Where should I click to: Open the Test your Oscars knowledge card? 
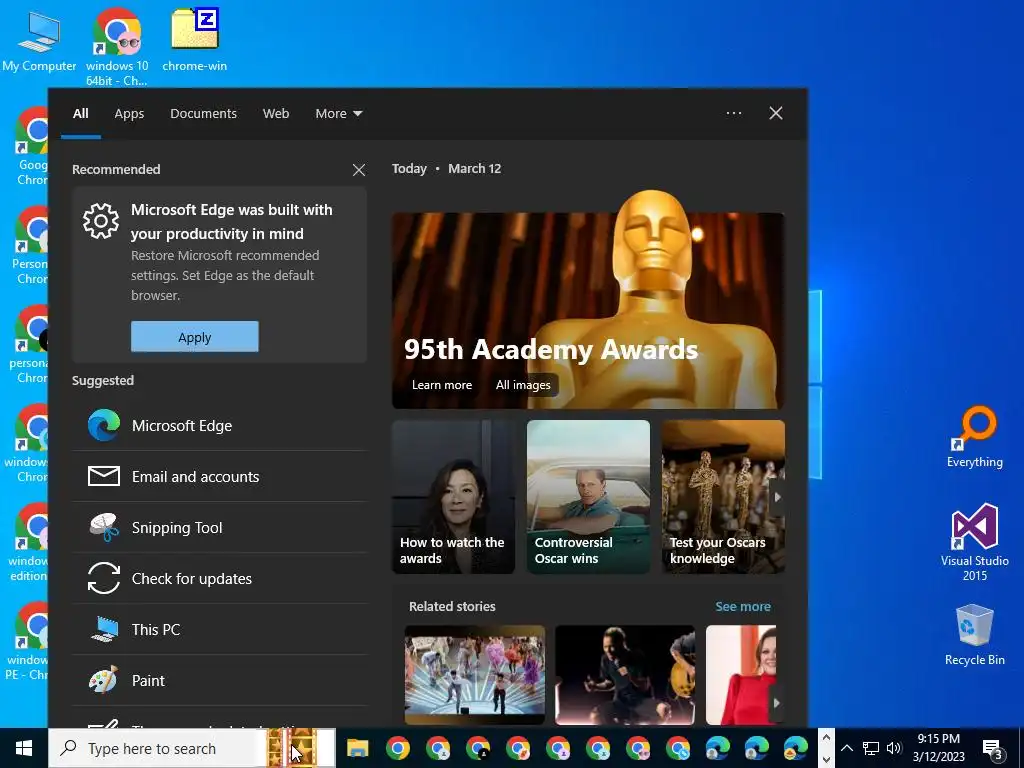(x=723, y=497)
